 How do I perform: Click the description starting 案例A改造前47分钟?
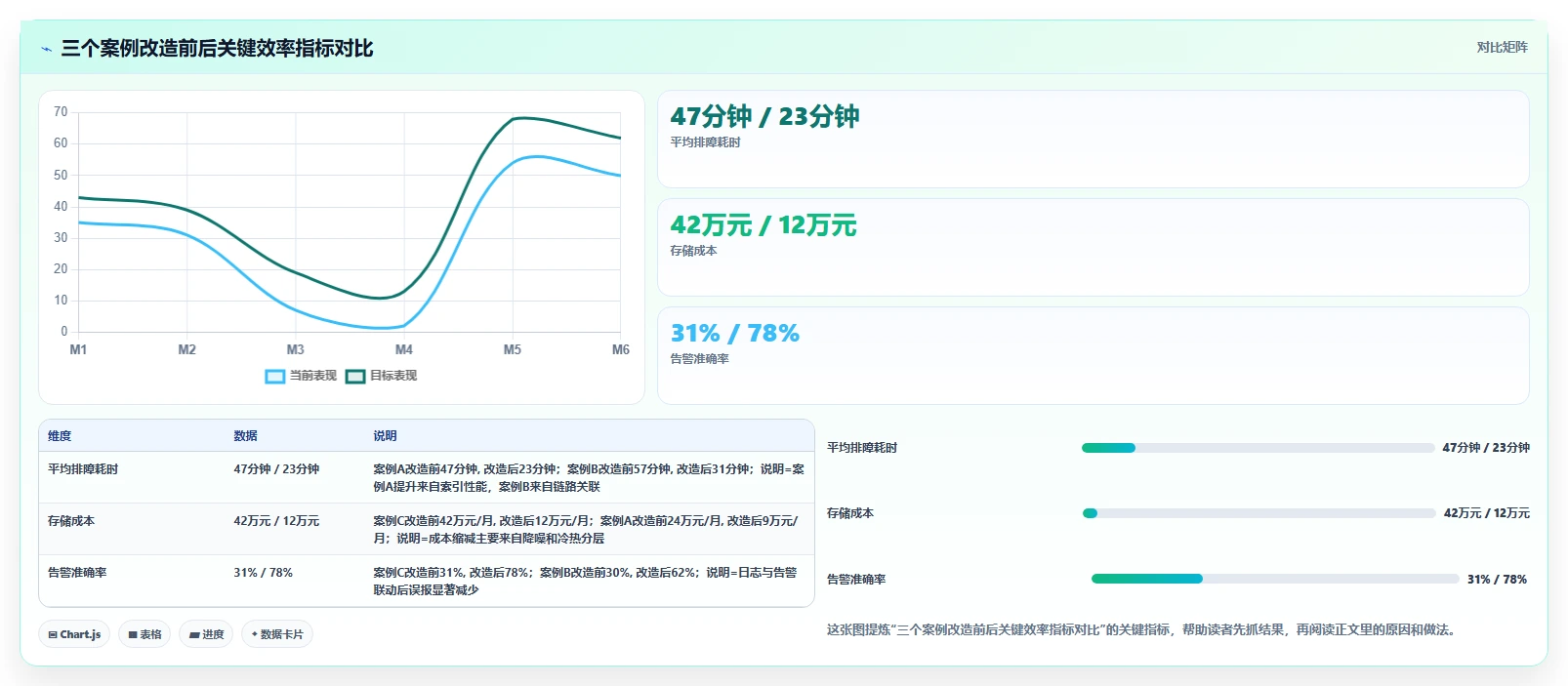[589, 478]
